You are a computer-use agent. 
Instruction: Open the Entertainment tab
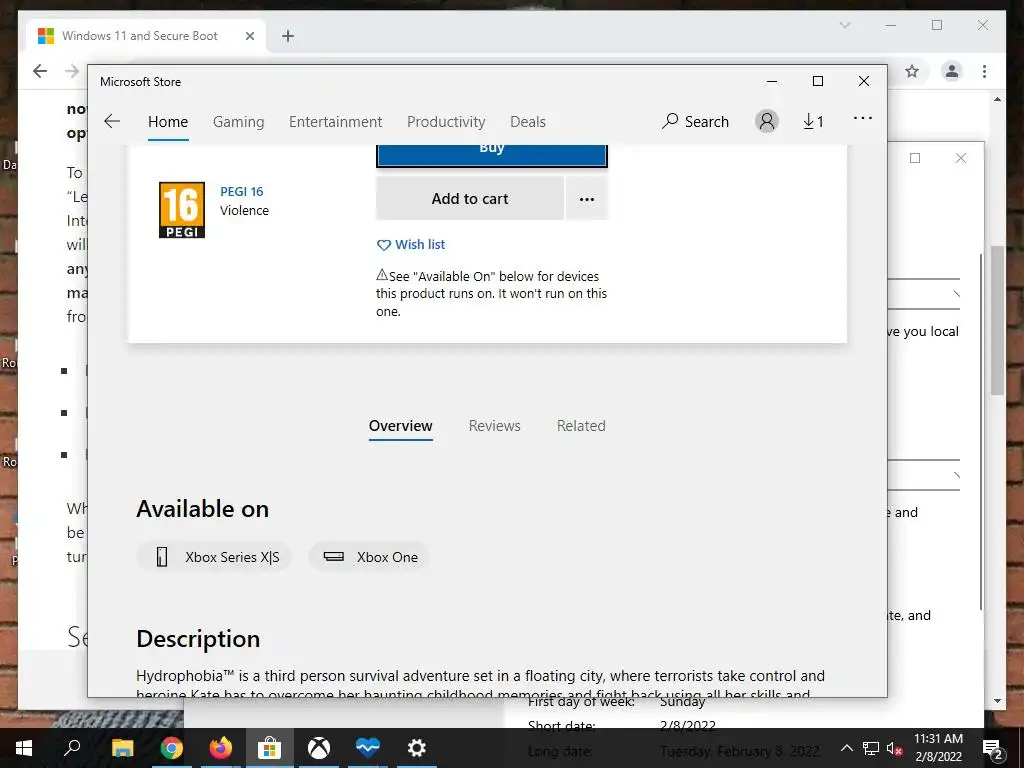[x=336, y=122]
